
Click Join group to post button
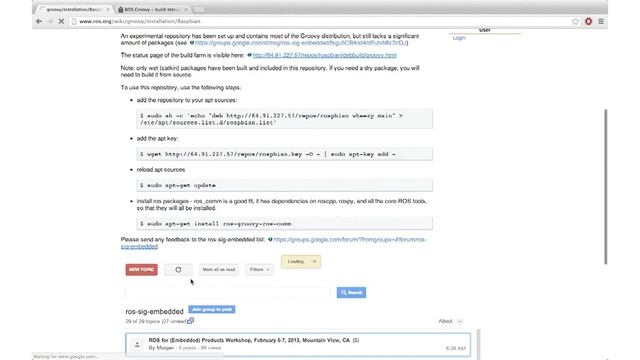click(212, 309)
